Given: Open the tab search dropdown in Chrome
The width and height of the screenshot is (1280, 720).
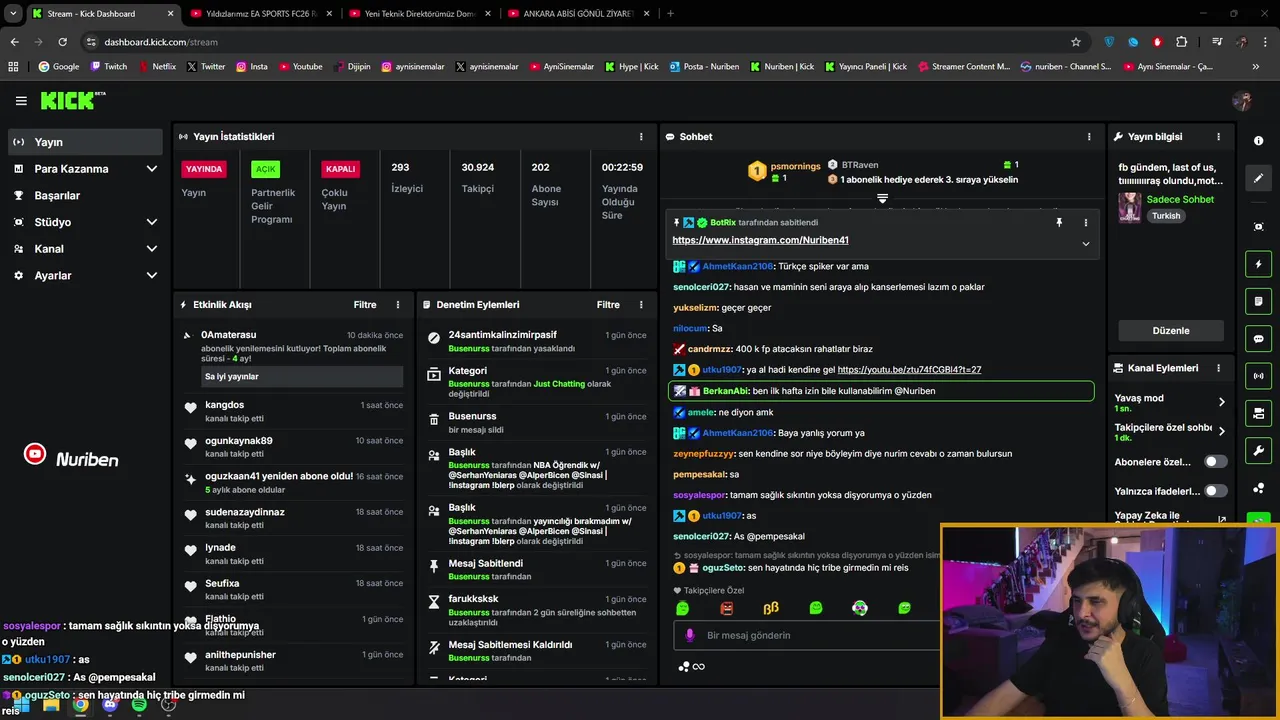Looking at the screenshot, I should pos(12,14).
